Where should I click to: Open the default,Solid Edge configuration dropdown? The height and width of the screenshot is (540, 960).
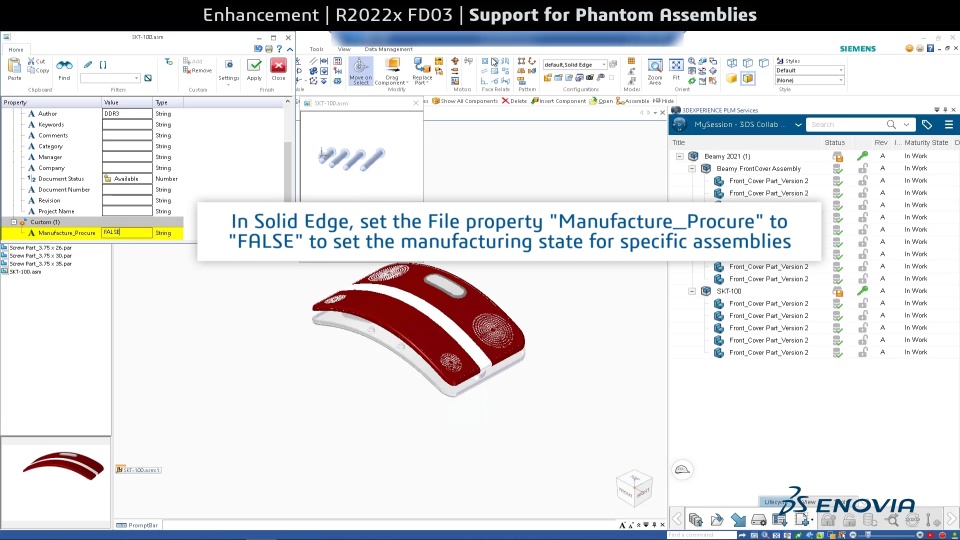click(x=604, y=64)
